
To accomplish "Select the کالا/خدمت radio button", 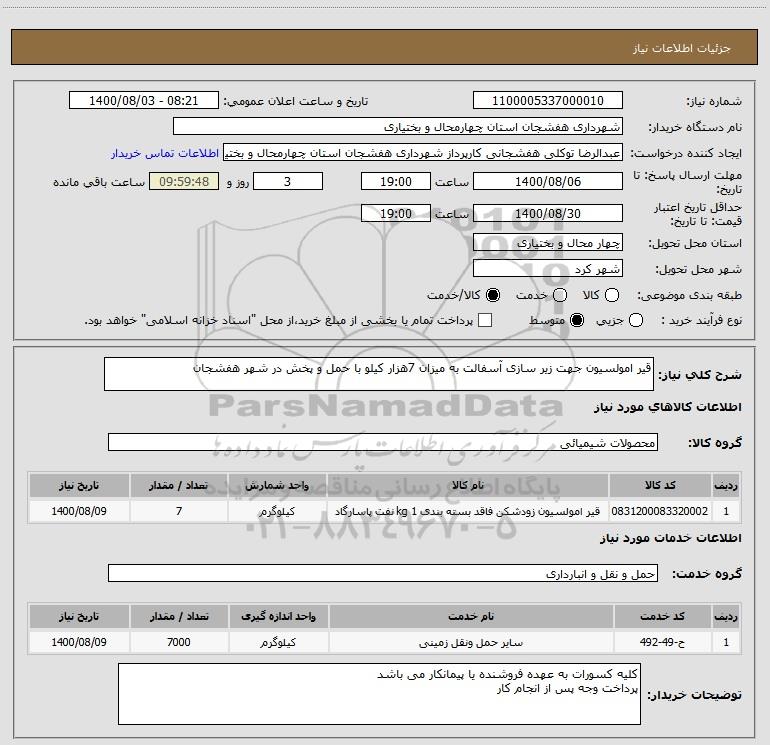I will click(493, 295).
